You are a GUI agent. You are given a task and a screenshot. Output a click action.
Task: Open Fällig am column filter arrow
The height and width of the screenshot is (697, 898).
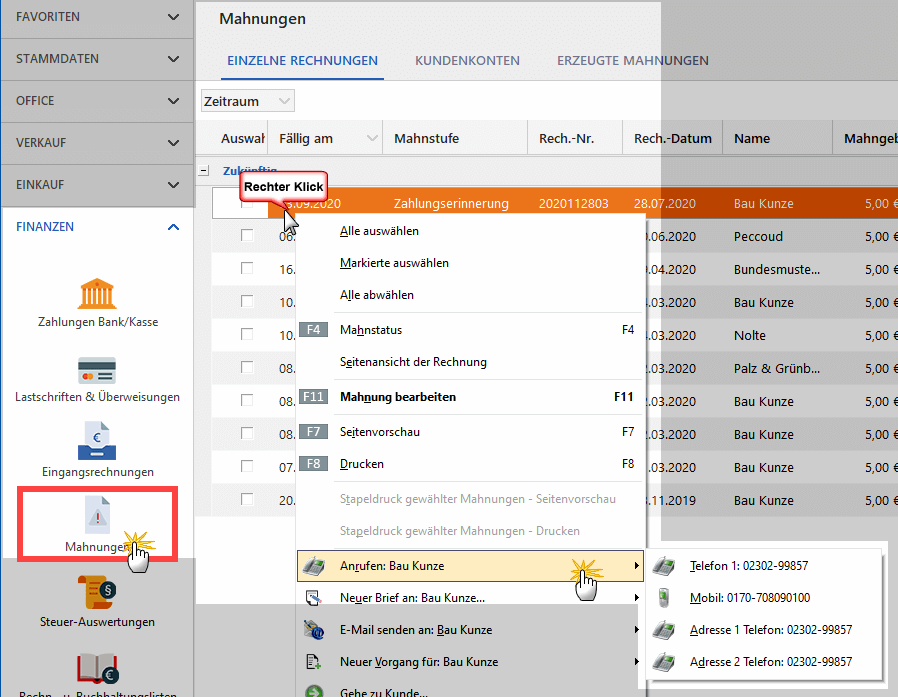click(x=372, y=138)
